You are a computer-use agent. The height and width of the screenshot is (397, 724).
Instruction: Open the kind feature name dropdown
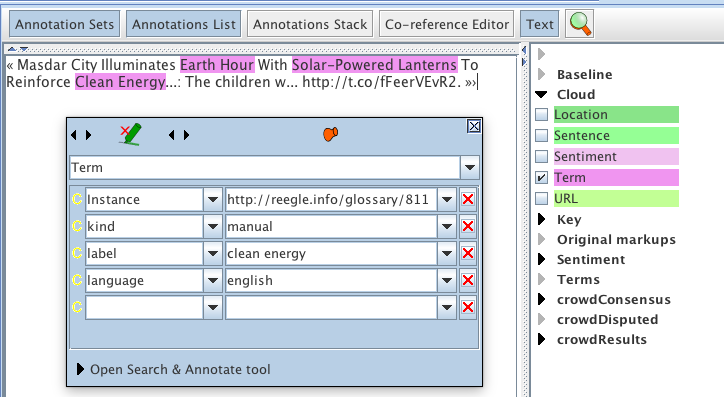[213, 226]
